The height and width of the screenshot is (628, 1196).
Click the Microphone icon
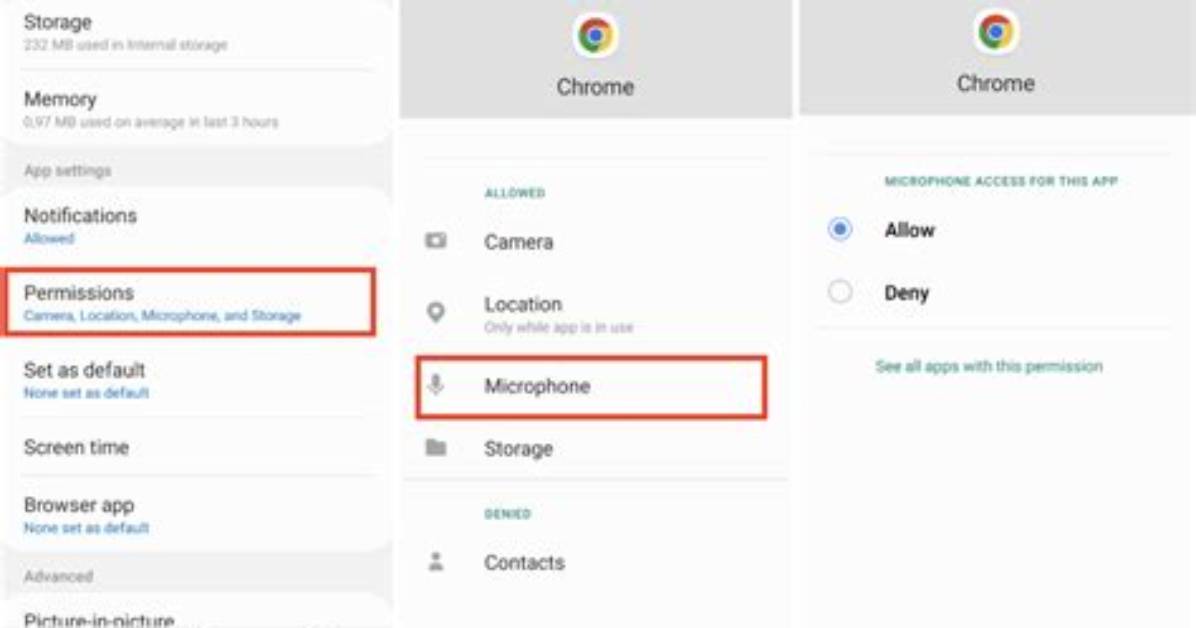tap(436, 385)
